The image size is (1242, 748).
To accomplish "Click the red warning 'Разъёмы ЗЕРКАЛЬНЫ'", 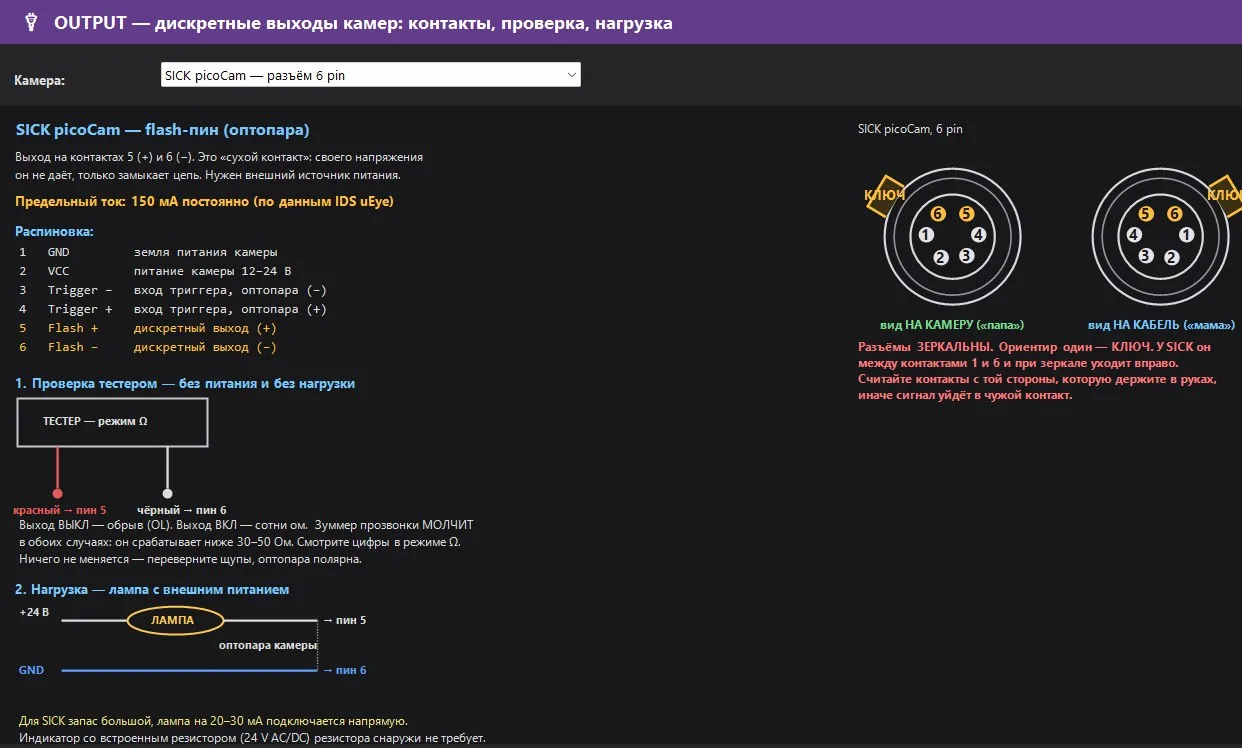I will click(1035, 371).
